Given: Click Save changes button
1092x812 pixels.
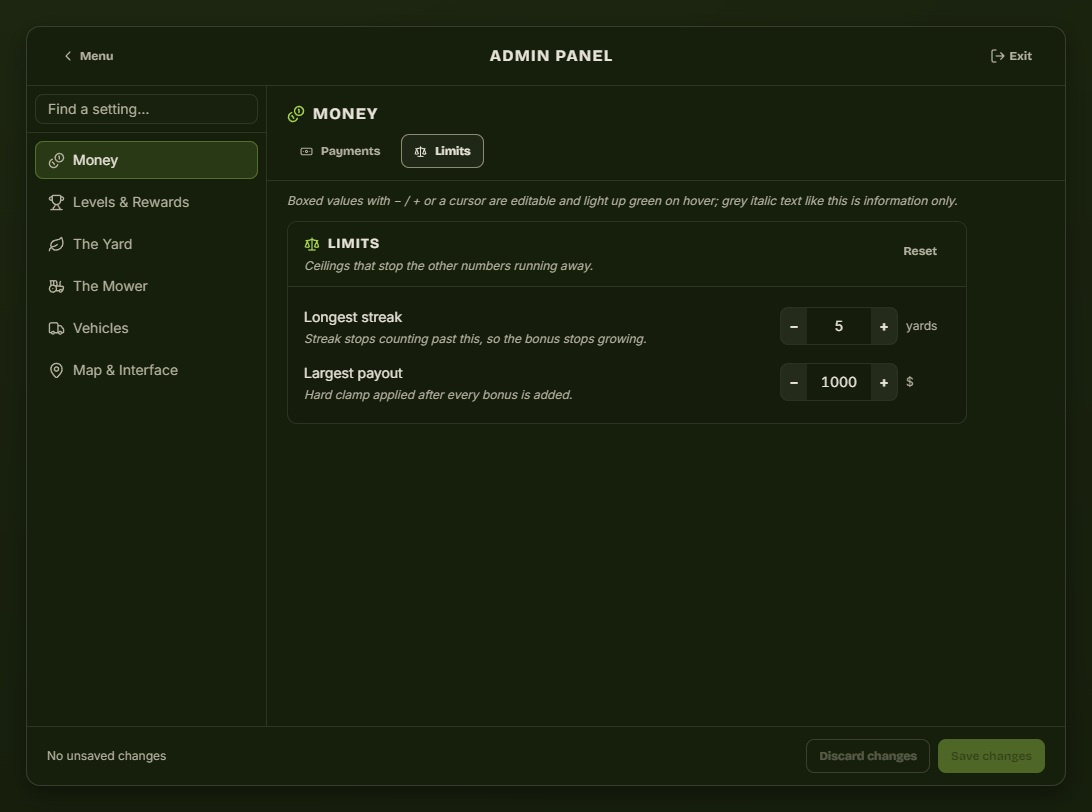Looking at the screenshot, I should click(991, 756).
